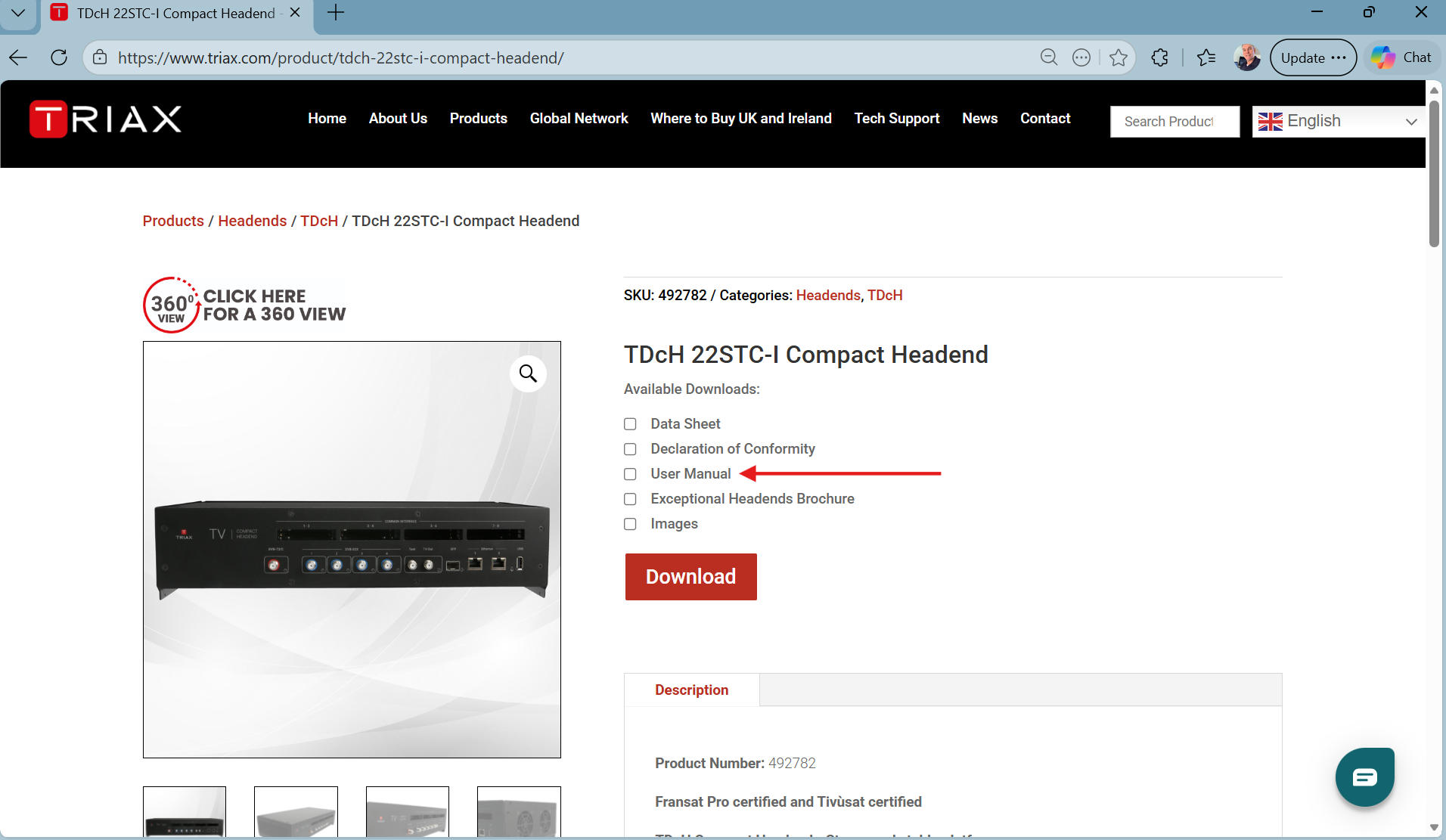The width and height of the screenshot is (1446, 840).
Task: Open the Products menu item
Action: coord(478,119)
